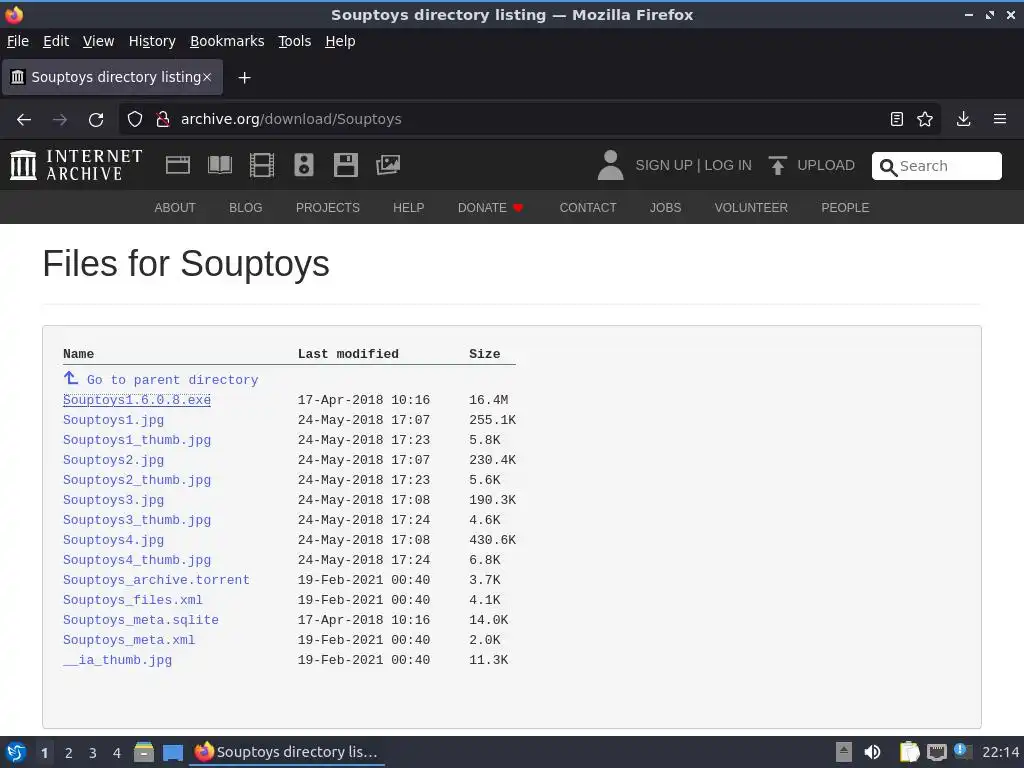
Task: Open Souptoys2.jpg file link
Action: click(114, 460)
